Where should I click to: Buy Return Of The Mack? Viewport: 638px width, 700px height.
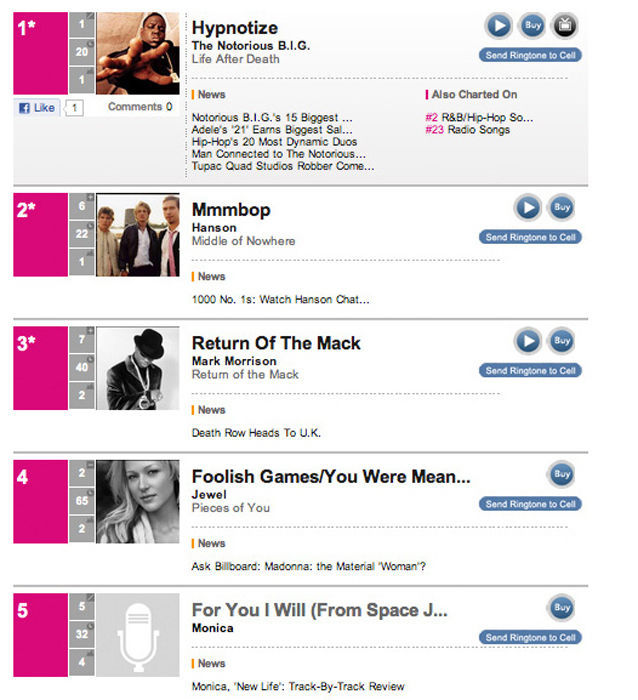click(x=561, y=341)
